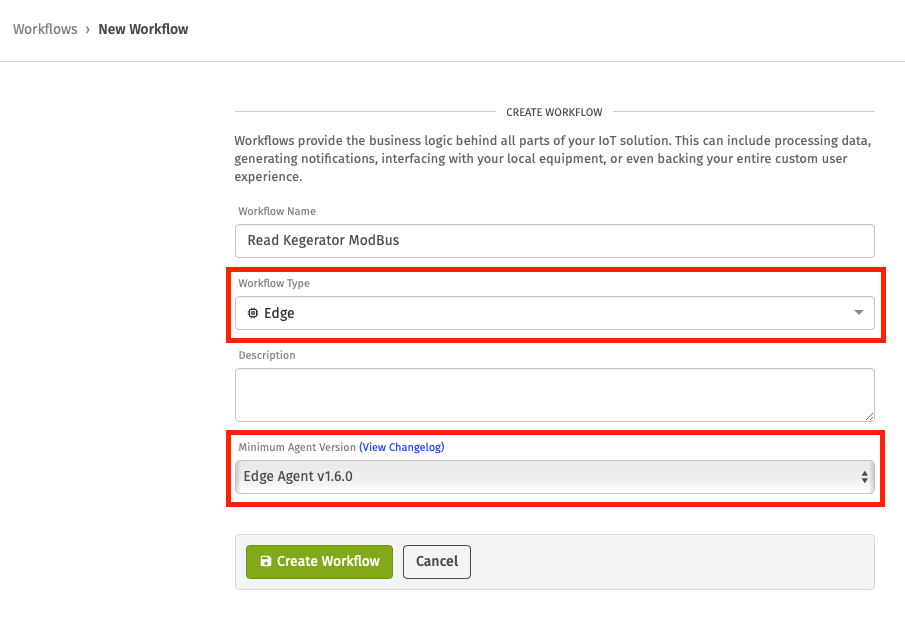Click the save icon on Create Workflow
This screenshot has width=905, height=619.
265,561
